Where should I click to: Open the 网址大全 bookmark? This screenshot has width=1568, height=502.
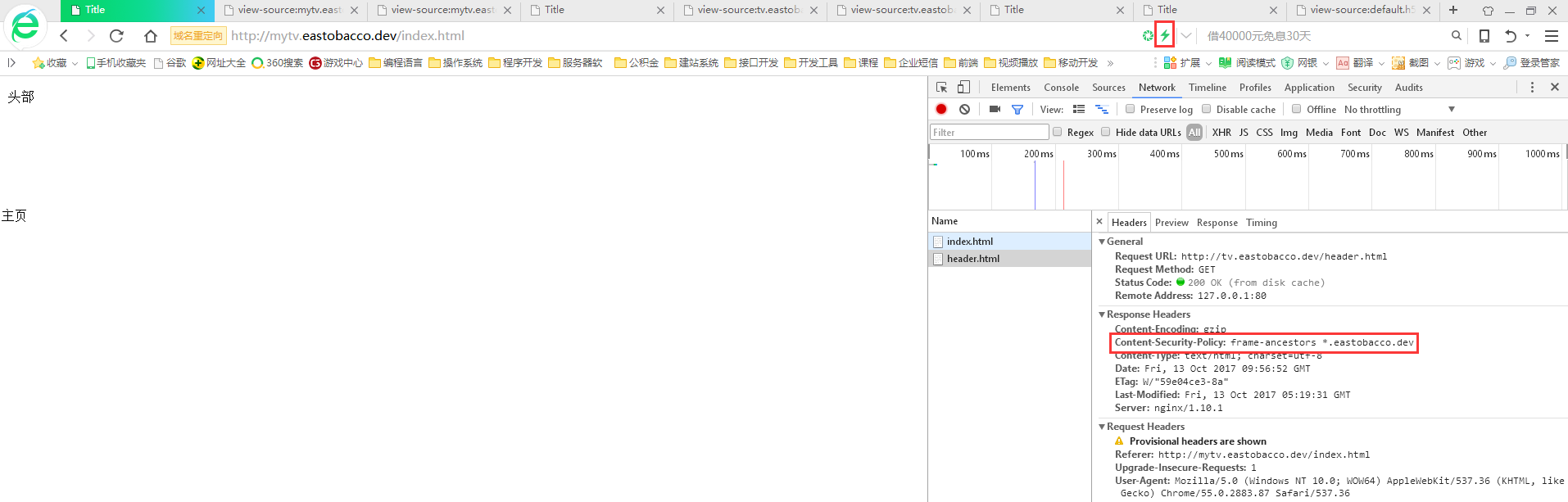click(x=219, y=62)
